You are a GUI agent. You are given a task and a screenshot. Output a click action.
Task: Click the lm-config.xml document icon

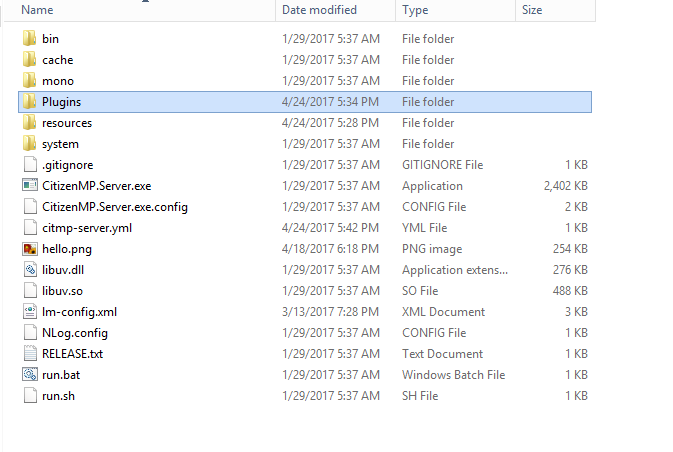[30, 312]
